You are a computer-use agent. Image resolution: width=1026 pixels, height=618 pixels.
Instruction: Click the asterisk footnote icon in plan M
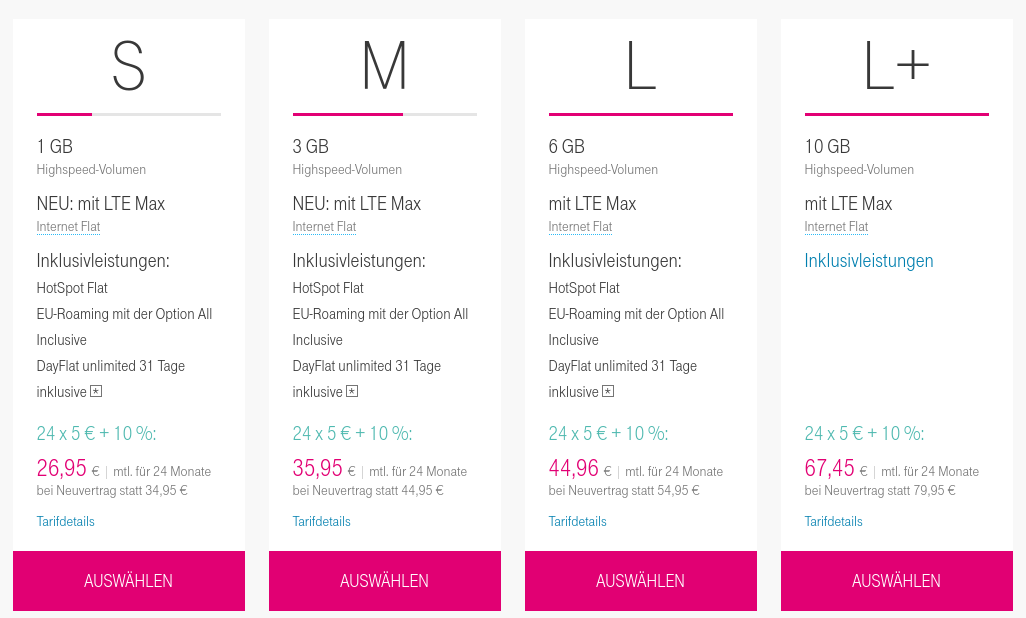[x=352, y=392]
